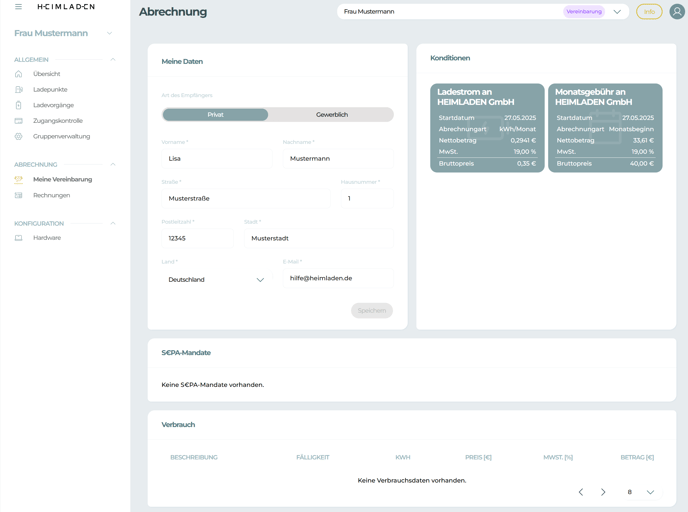
Task: Click the Vereinbarung badge in header
Action: pos(584,11)
